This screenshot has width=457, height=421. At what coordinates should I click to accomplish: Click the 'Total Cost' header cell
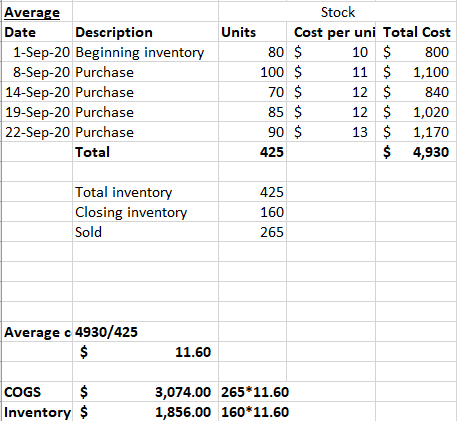[416, 32]
